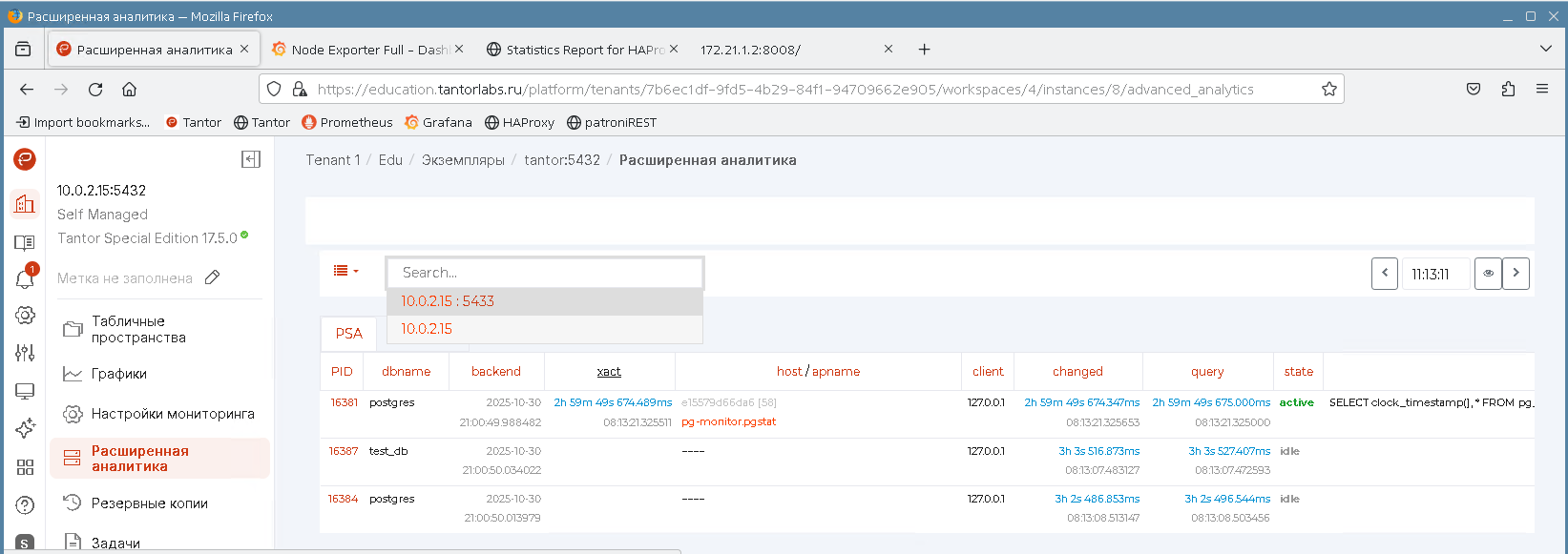1568x554 pixels.
Task: Click the Firefox extensions puzzle icon
Action: pyautogui.click(x=1508, y=89)
